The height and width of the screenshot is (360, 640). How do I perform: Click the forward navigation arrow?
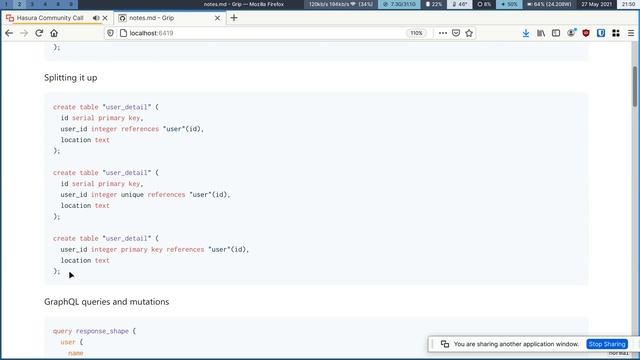24,33
